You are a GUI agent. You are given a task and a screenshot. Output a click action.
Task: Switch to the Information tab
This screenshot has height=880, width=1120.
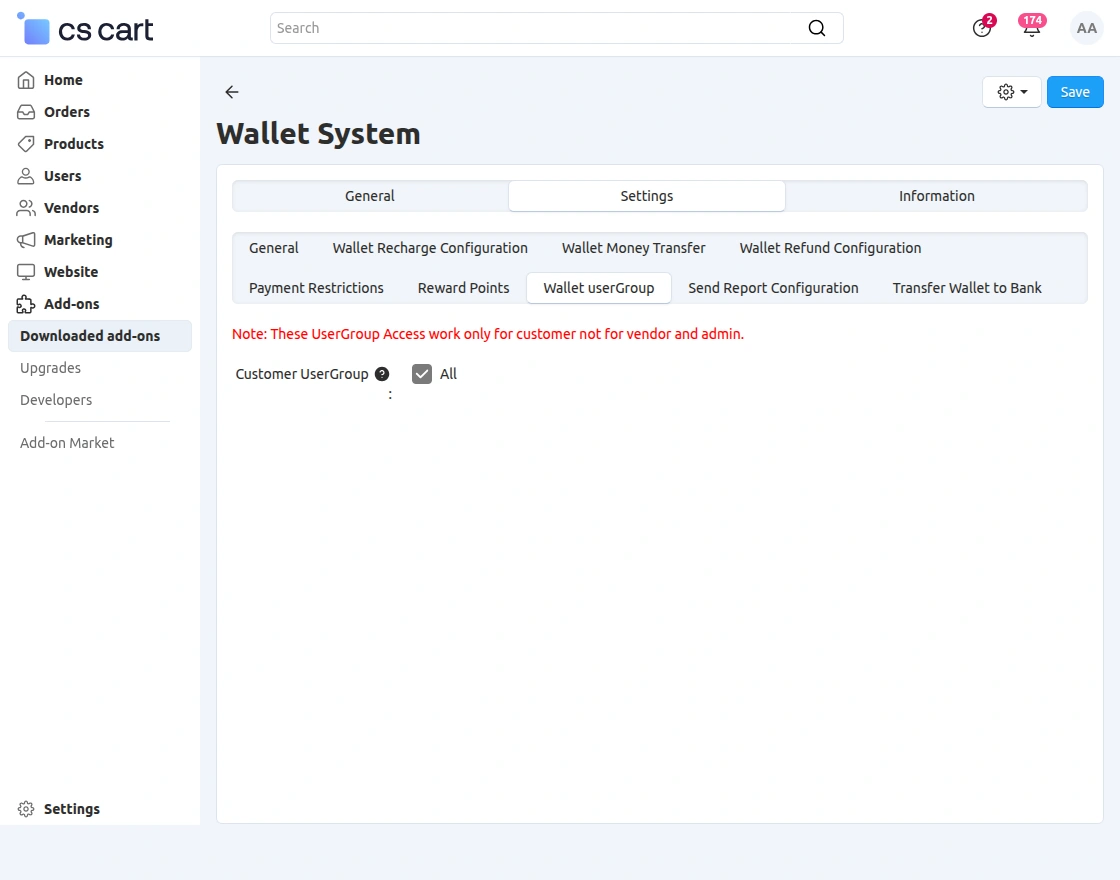[x=936, y=196]
